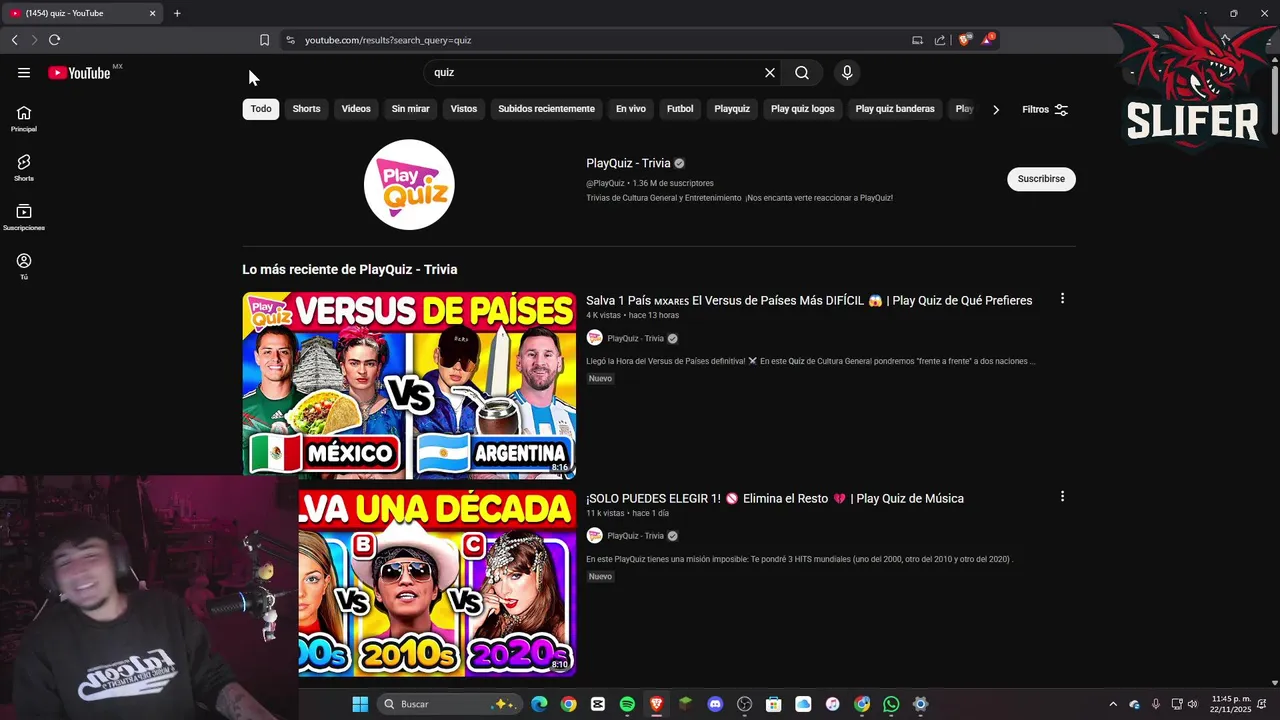Click Lo más reciente de PlayQuiz heading

tap(350, 269)
